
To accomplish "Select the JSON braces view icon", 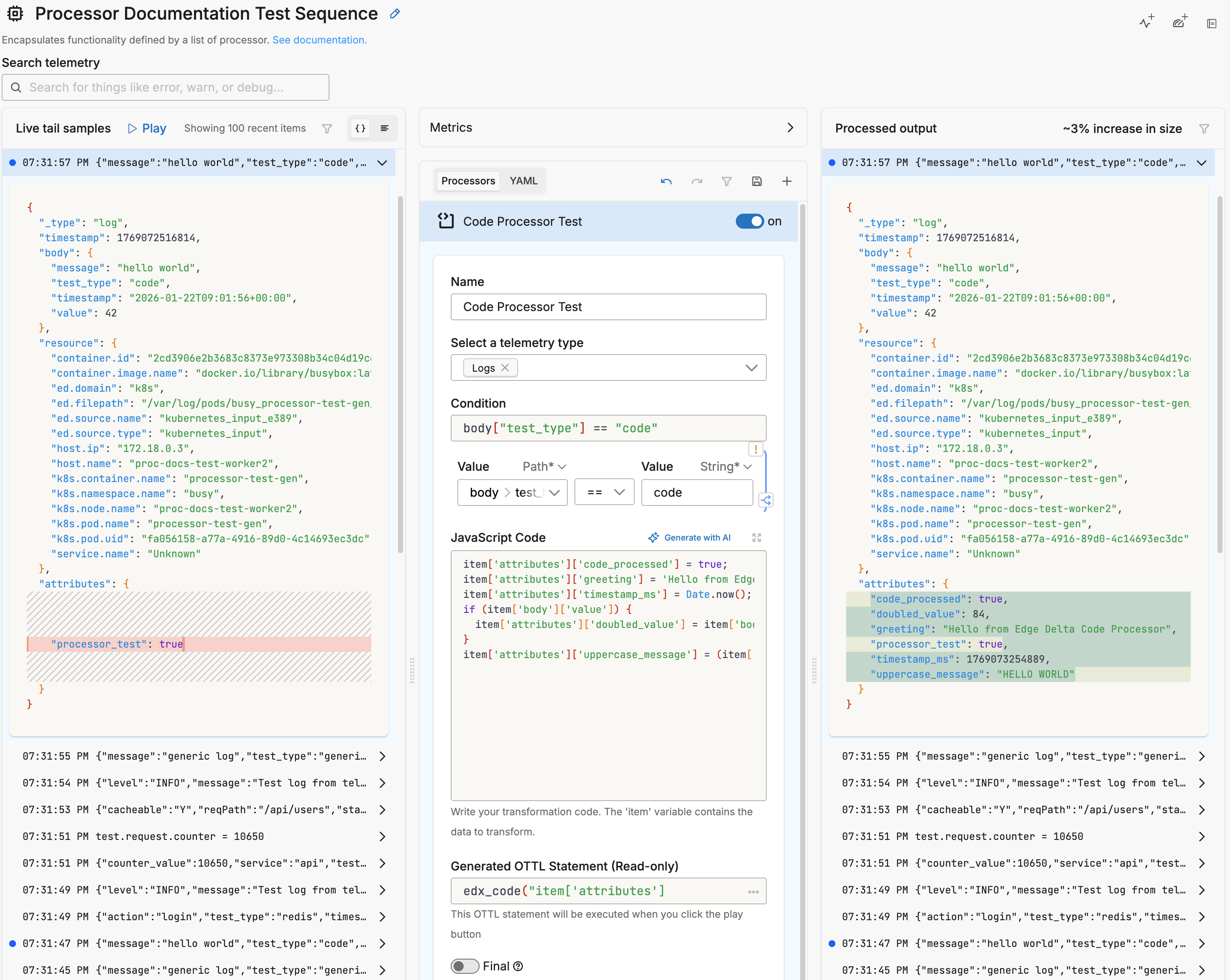I will [x=360, y=128].
